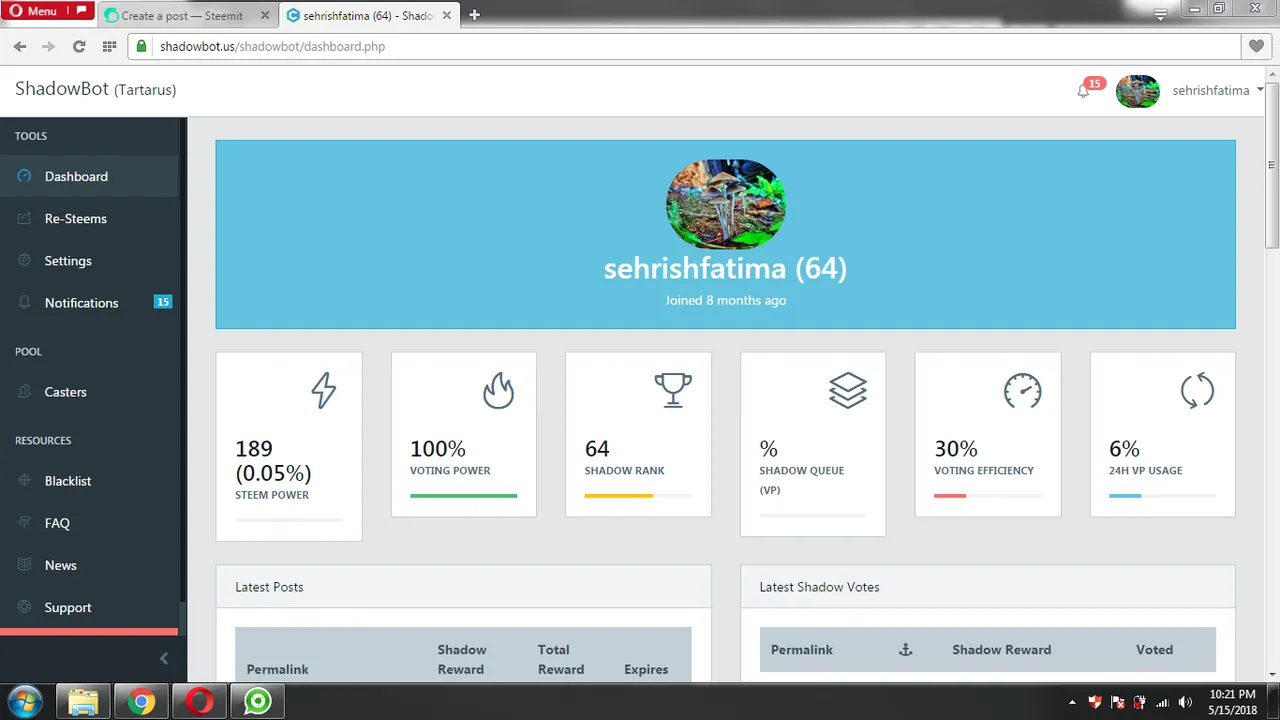Click the volume speaker tray icon
The height and width of the screenshot is (720, 1280).
click(1185, 702)
